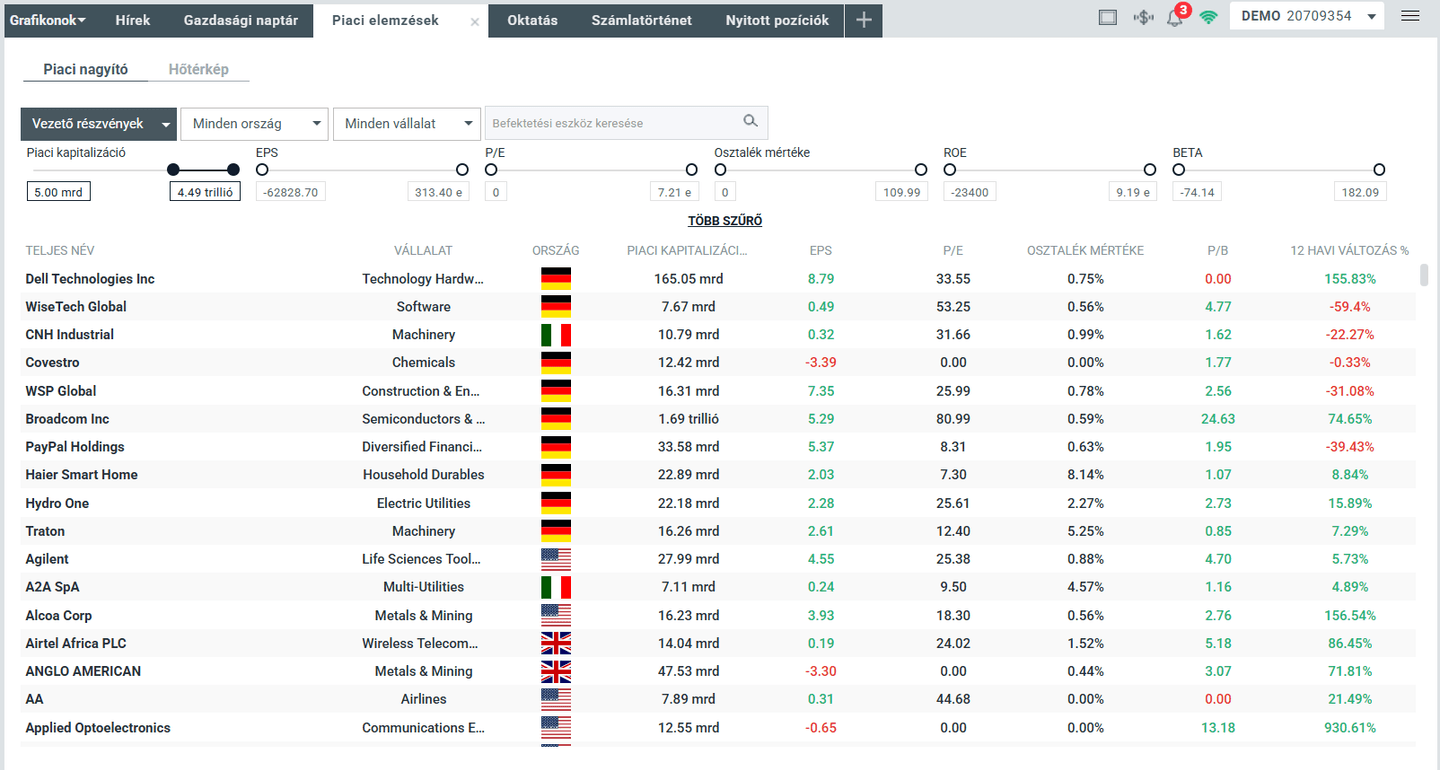Sort by the ORSZÁG column header
This screenshot has height=770, width=1440.
point(556,251)
